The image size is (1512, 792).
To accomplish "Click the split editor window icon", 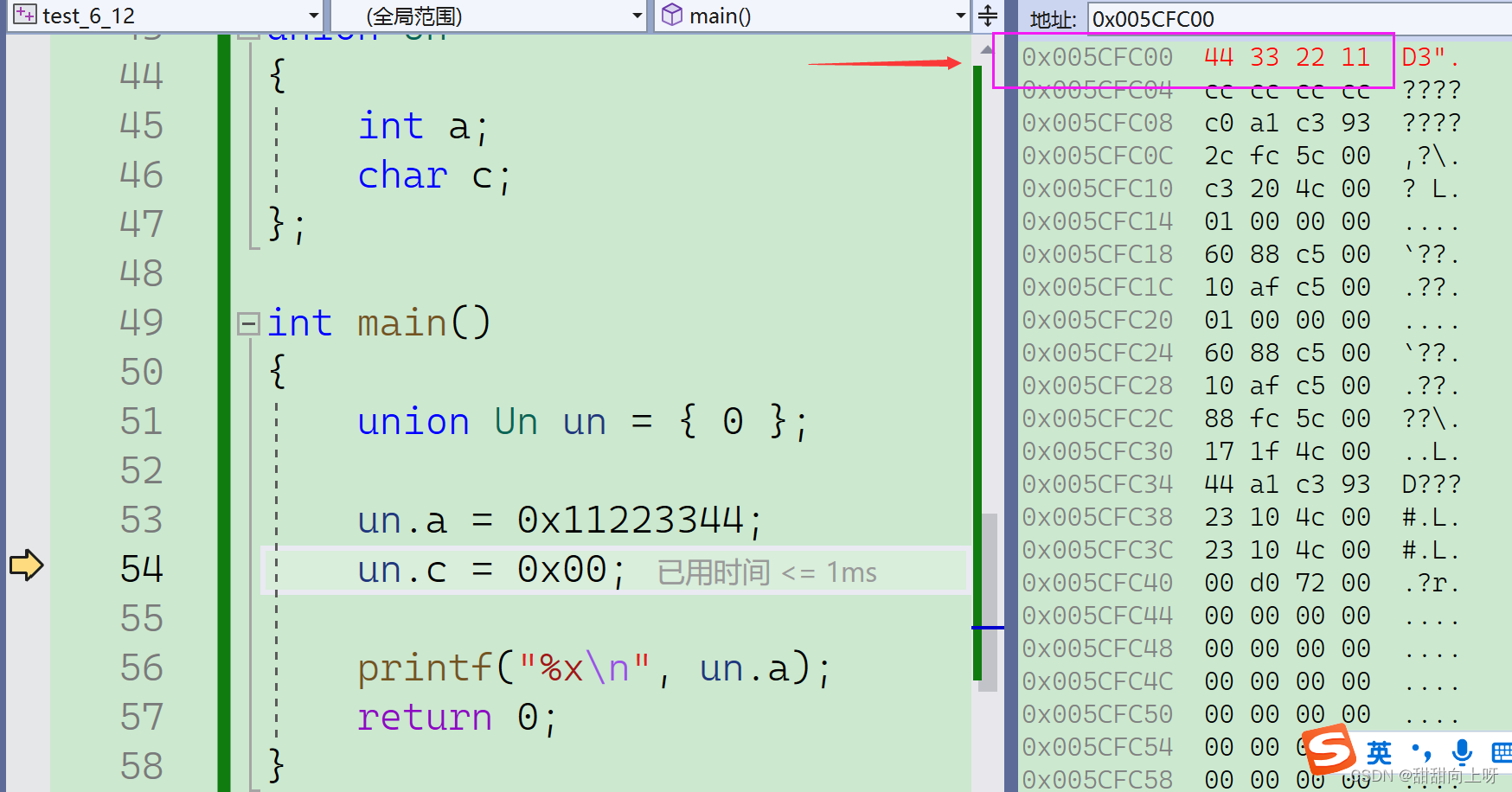I will (987, 16).
